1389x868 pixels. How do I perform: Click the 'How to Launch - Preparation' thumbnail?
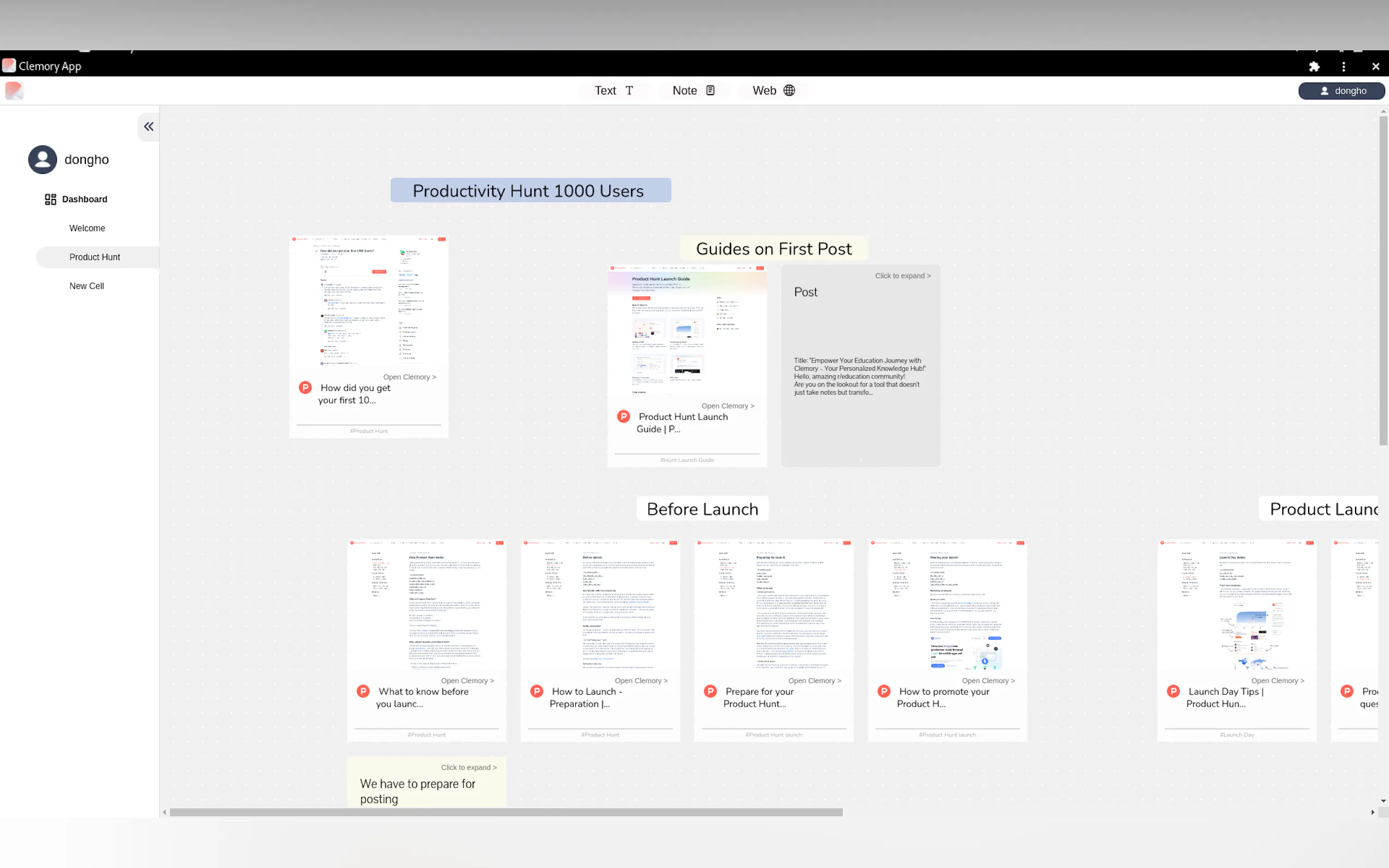tap(600, 605)
